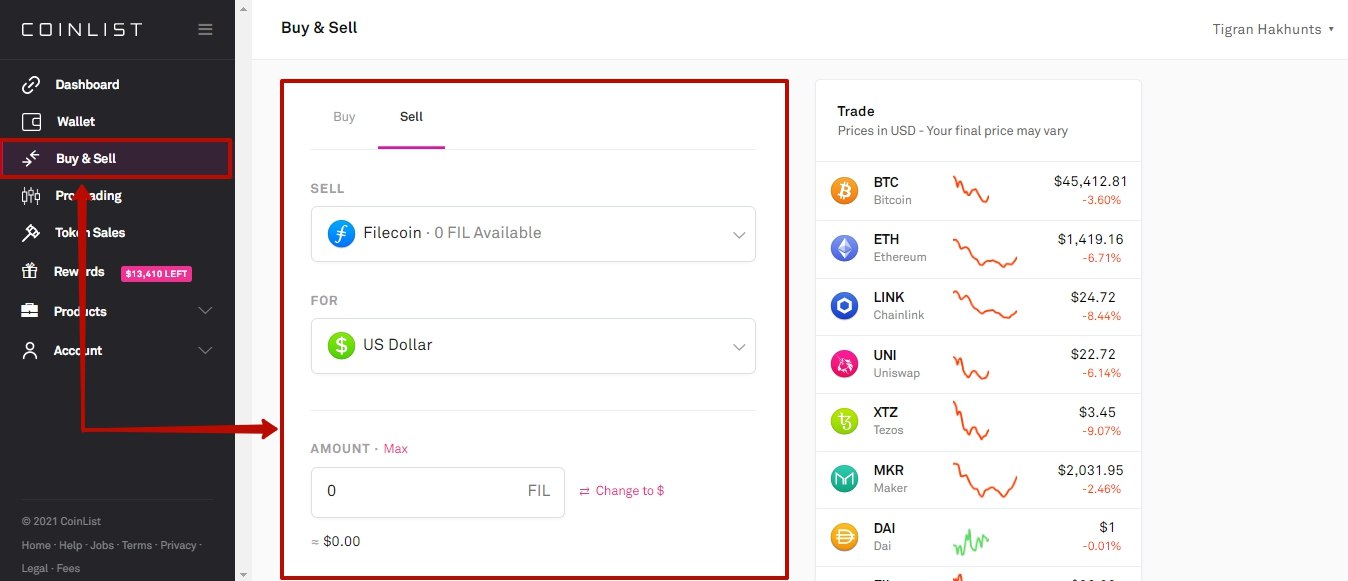Open Wallet from the sidebar

coord(76,122)
